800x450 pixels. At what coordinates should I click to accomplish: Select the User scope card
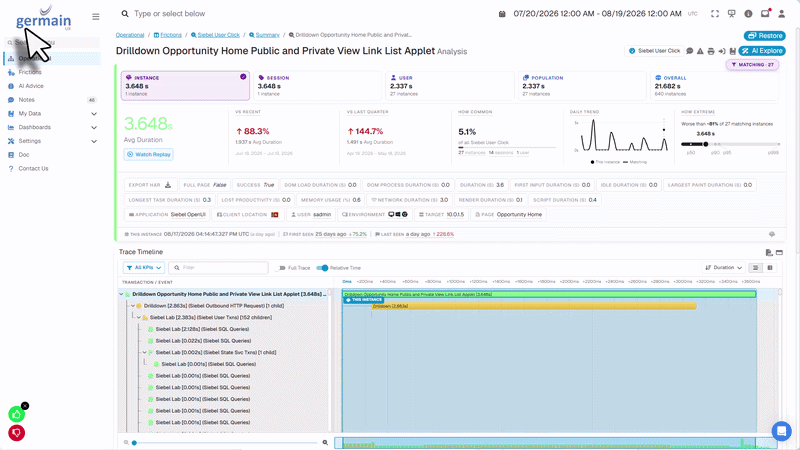[x=449, y=86]
